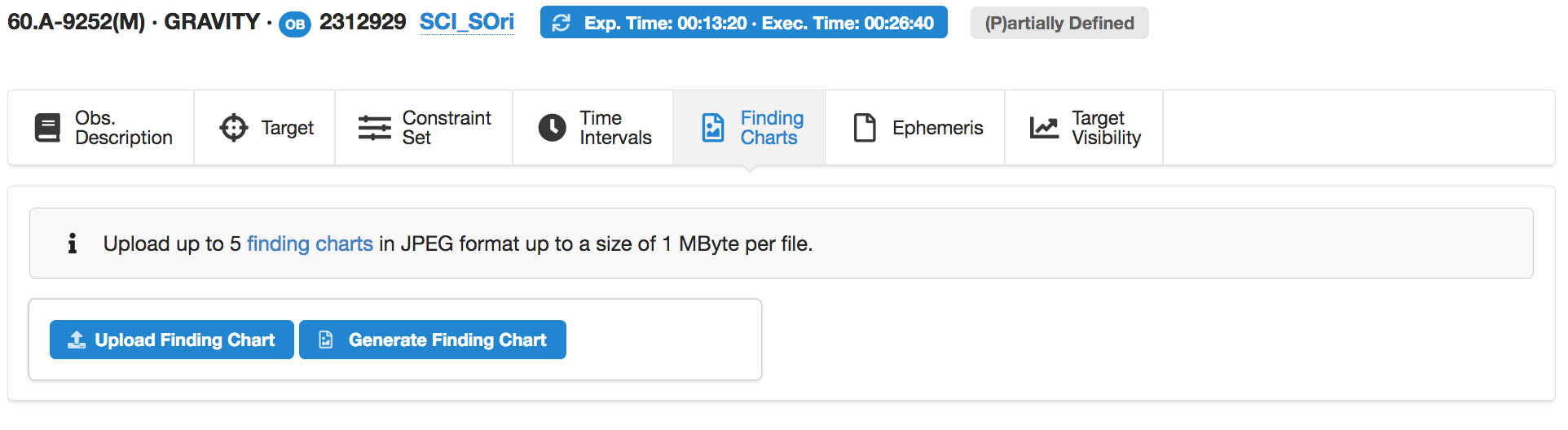Click the (P)artially Defined status badge
Screen dimensions: 1568x430
1059,23
